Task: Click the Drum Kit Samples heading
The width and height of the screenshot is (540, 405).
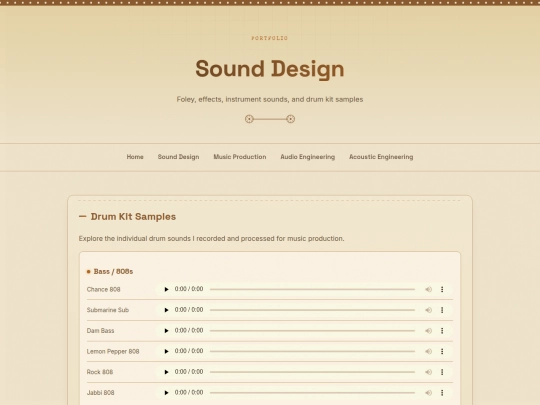Action: pyautogui.click(x=133, y=217)
